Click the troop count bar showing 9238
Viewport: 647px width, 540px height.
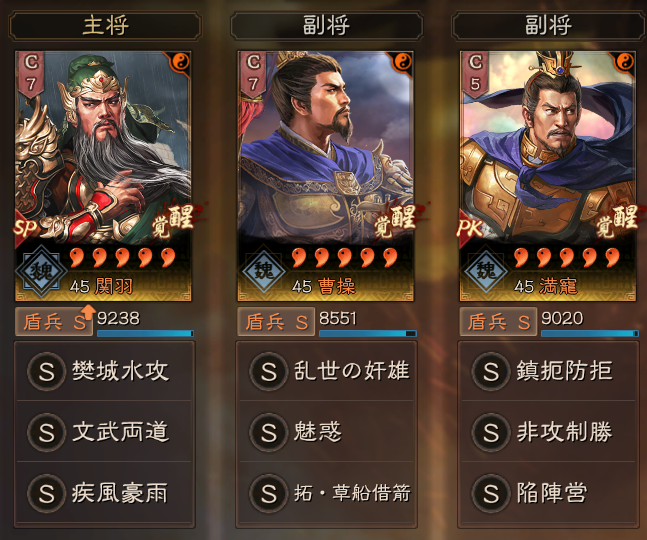(x=145, y=333)
